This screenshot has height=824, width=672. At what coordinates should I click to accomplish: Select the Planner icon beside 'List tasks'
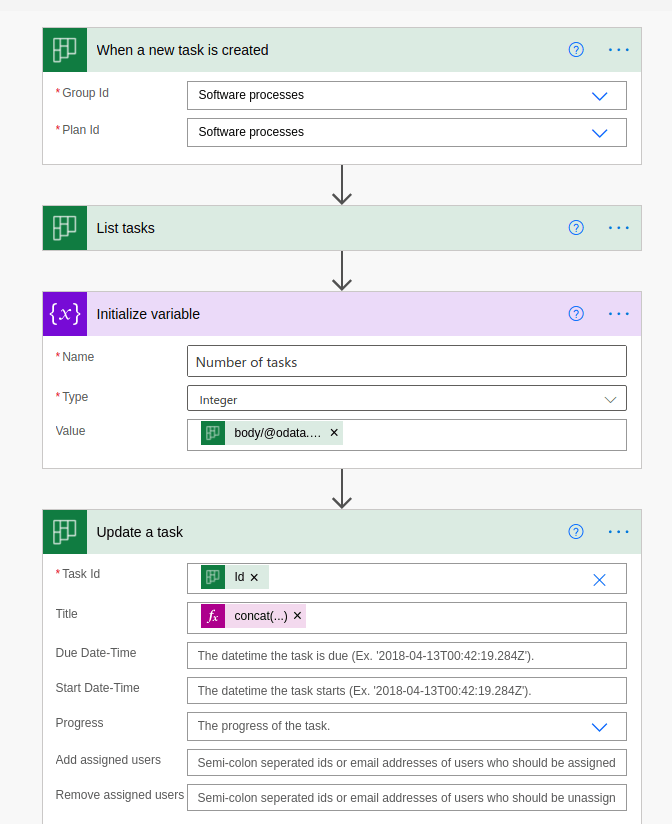tap(64, 227)
